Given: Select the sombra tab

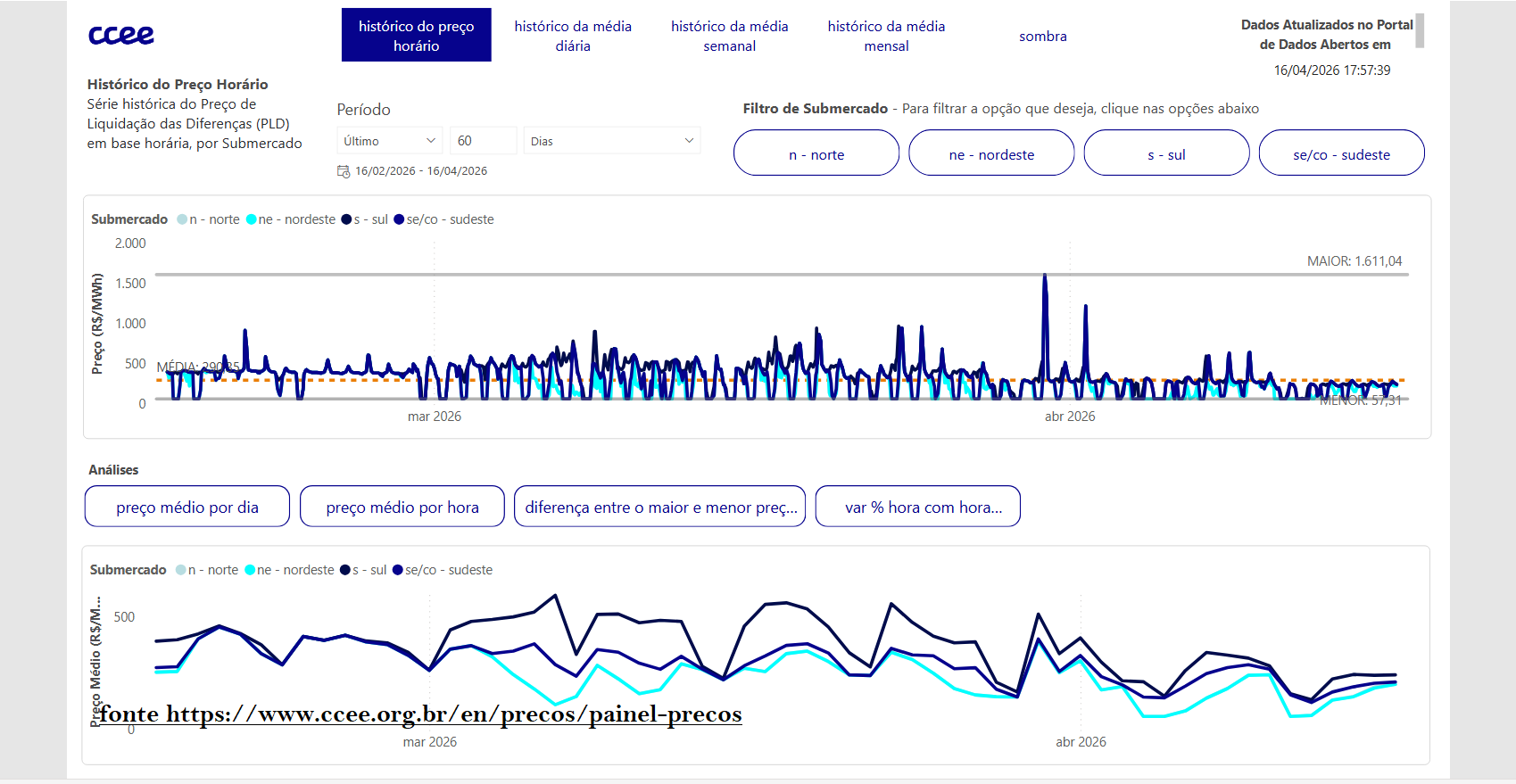Looking at the screenshot, I should tap(1042, 36).
